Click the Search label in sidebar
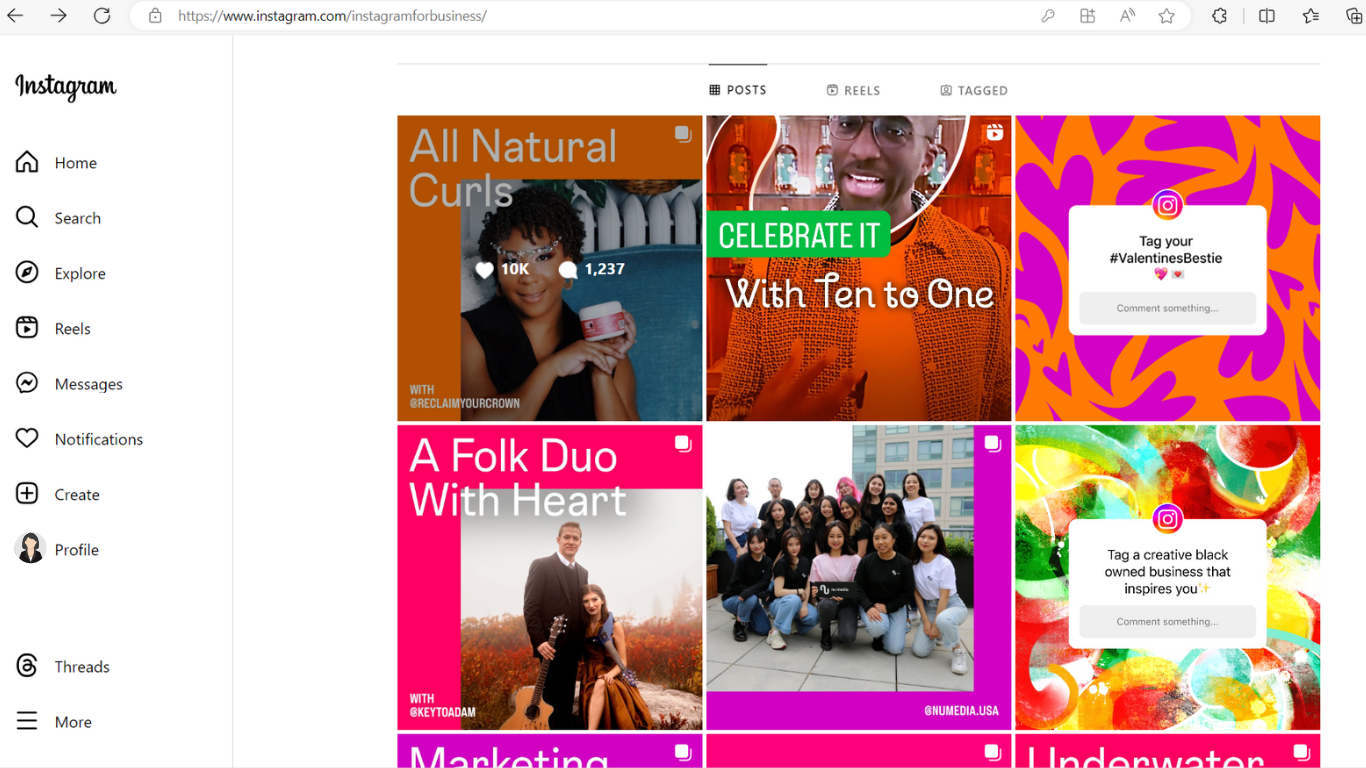1366x768 pixels. pyautogui.click(x=78, y=218)
